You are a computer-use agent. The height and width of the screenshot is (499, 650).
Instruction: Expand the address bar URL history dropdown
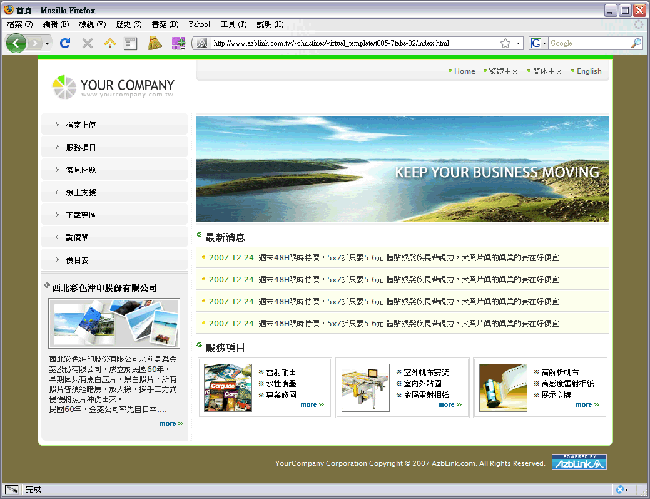(520, 43)
